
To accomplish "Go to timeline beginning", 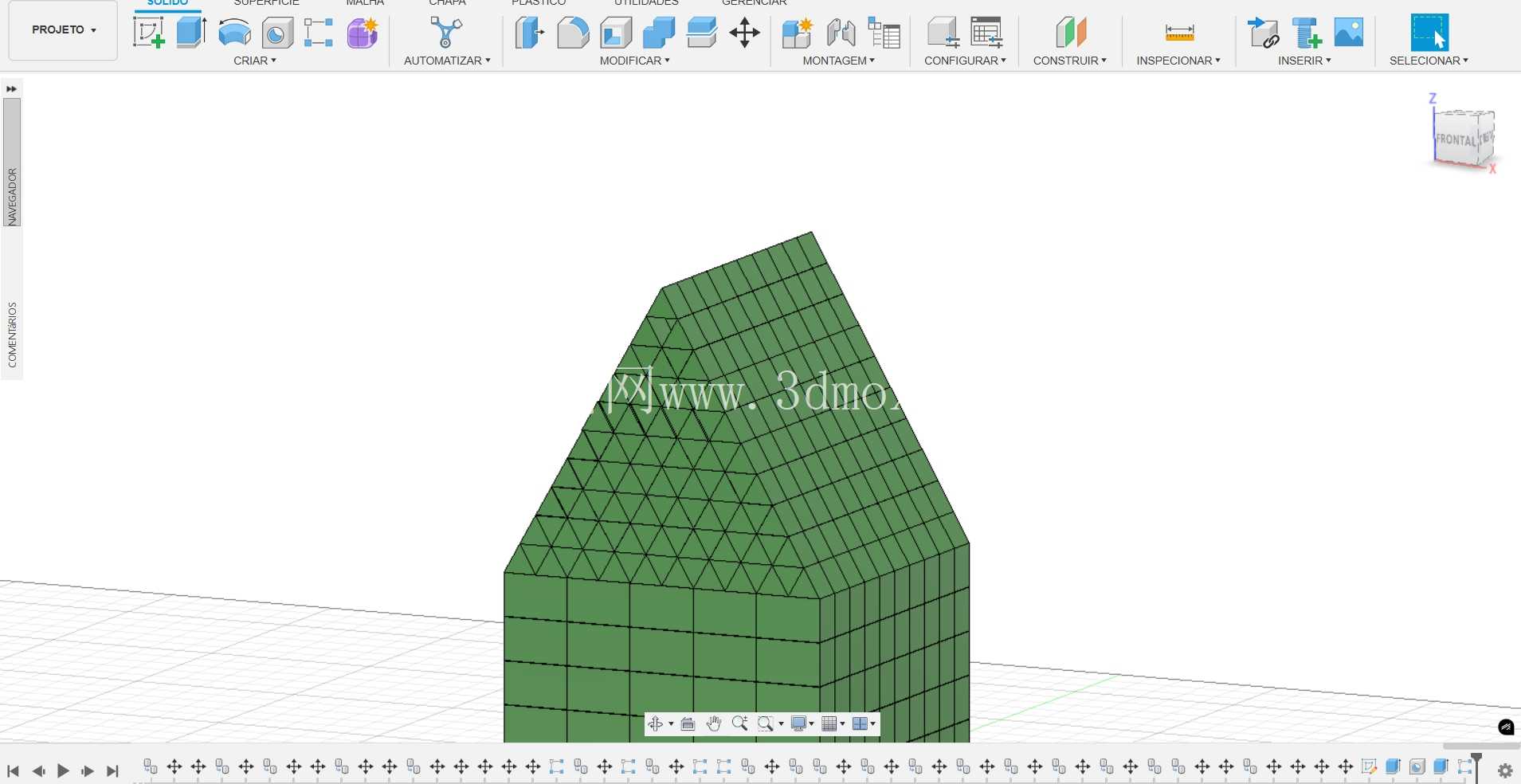I will coord(13,770).
